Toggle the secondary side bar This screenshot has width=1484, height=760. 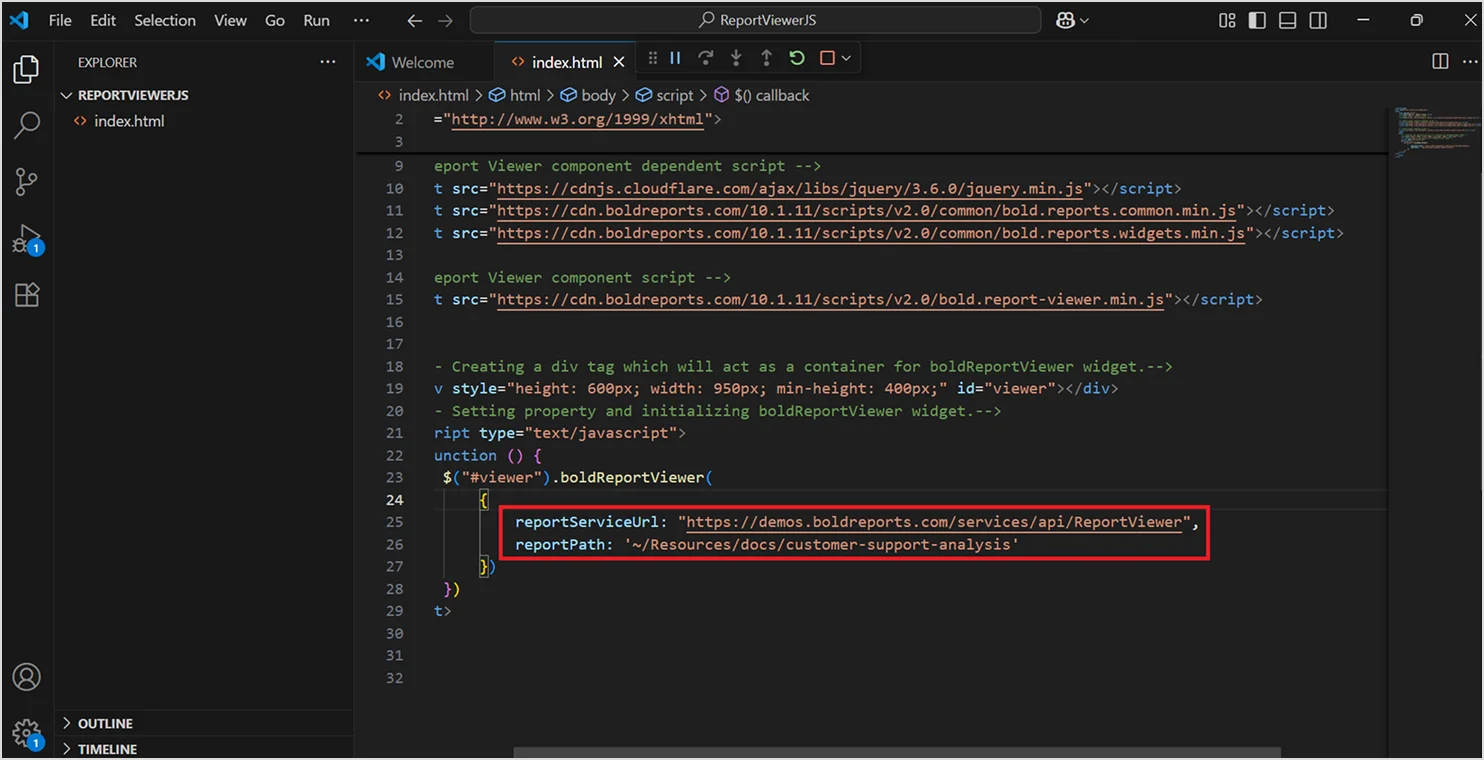coord(1318,21)
